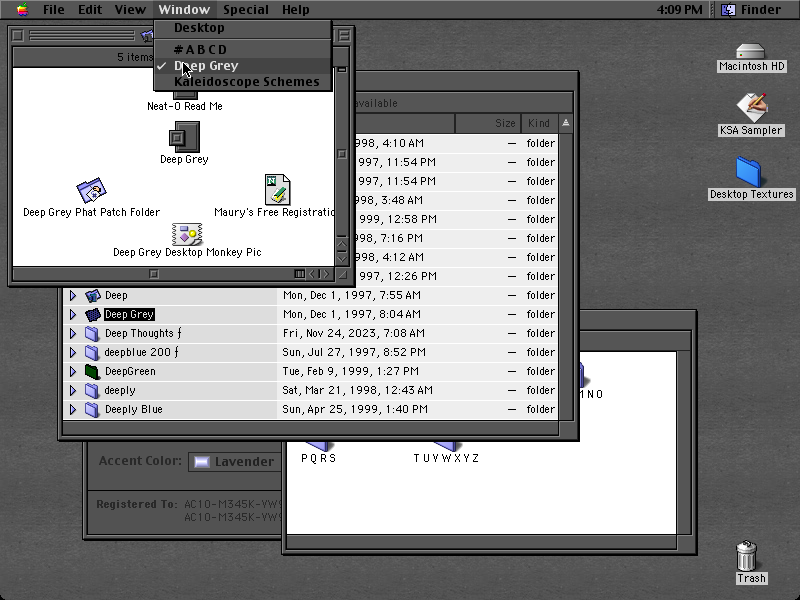Click the green DeepGreen folder icon
The image size is (800, 600).
click(92, 371)
